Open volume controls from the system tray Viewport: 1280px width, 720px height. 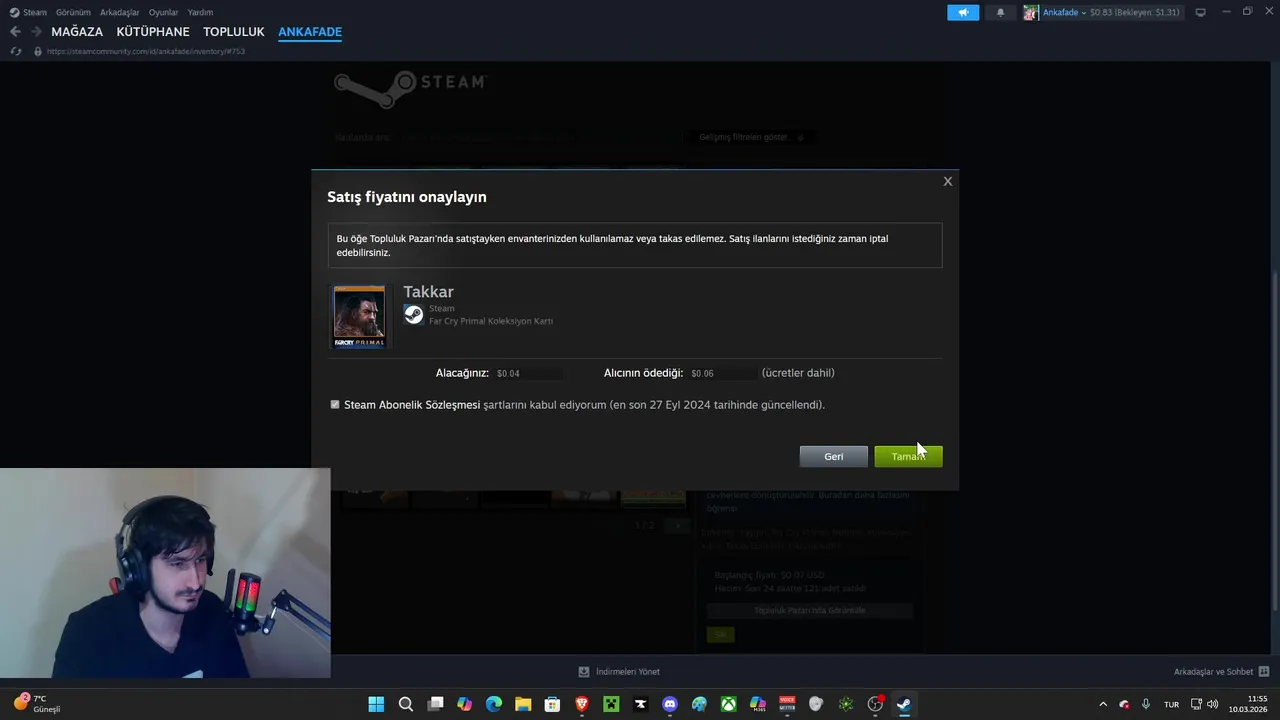tap(1212, 704)
